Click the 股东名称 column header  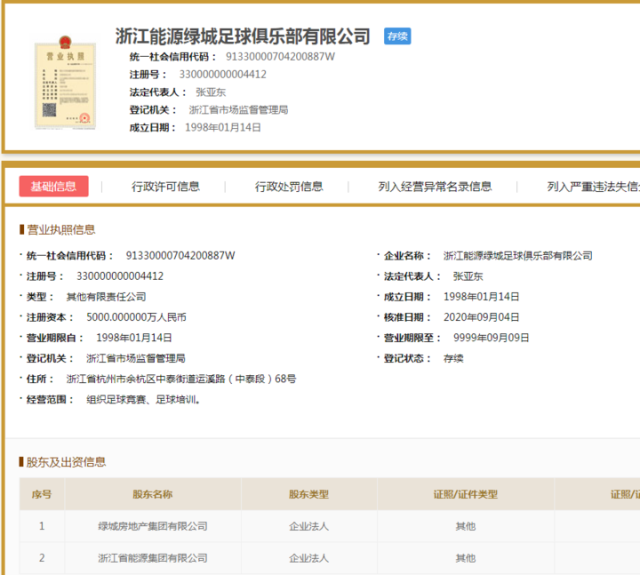click(x=152, y=494)
